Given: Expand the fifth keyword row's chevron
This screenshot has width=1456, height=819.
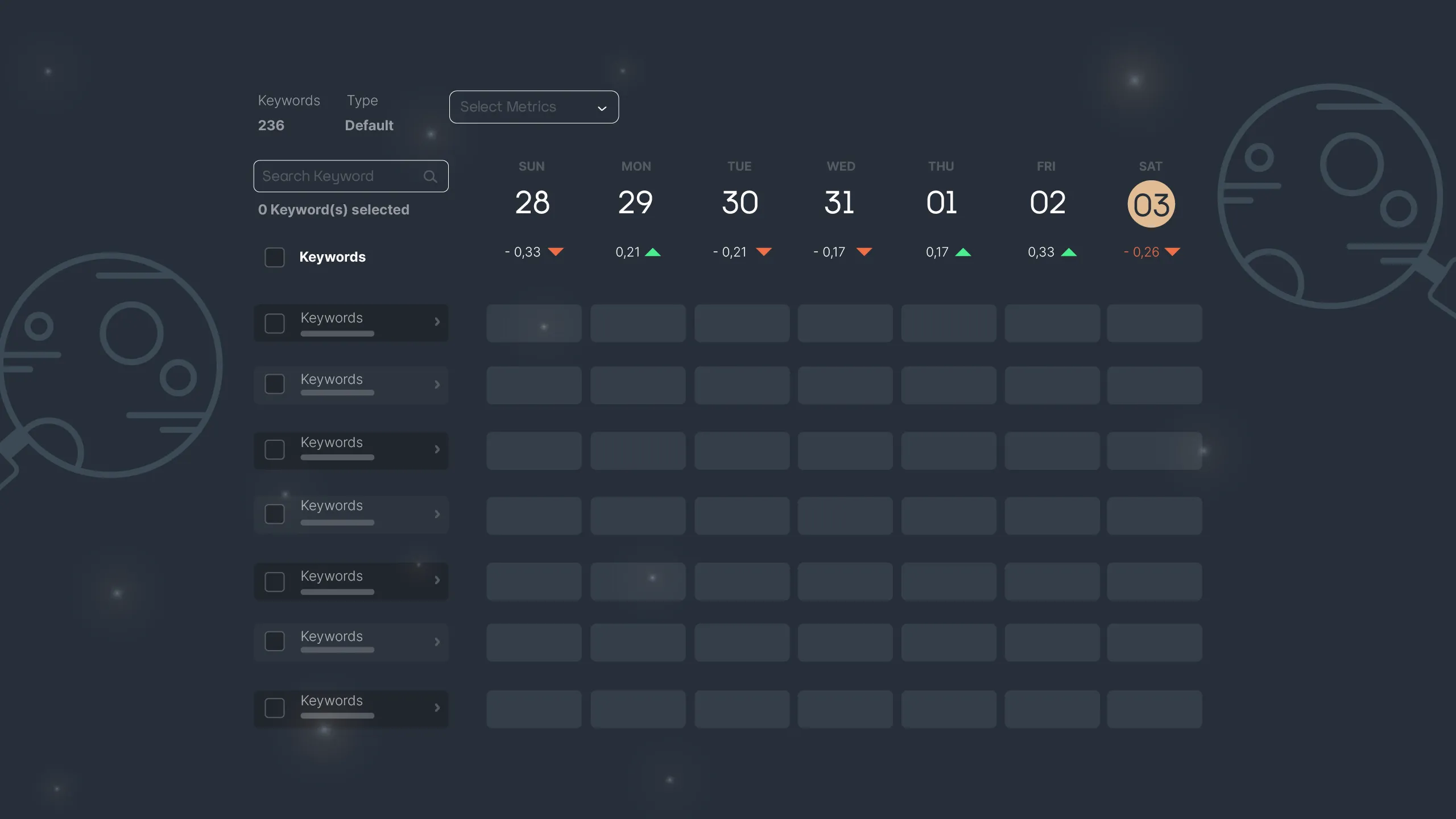Looking at the screenshot, I should [437, 580].
